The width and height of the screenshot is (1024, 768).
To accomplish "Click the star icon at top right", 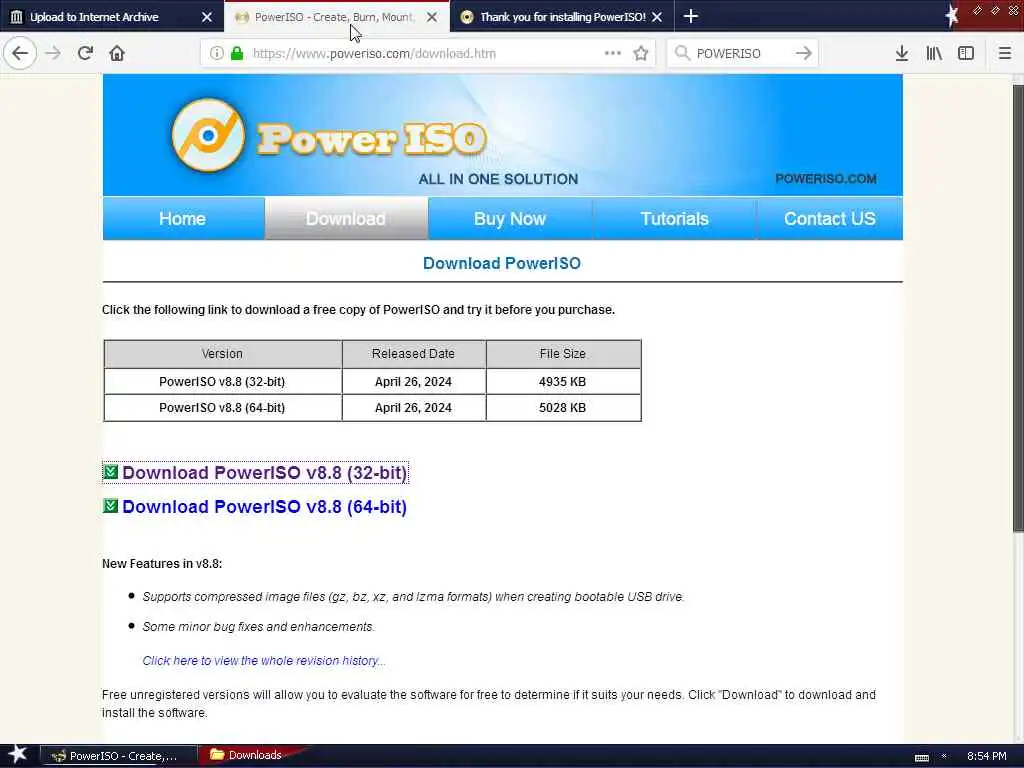I will pyautogui.click(x=952, y=16).
